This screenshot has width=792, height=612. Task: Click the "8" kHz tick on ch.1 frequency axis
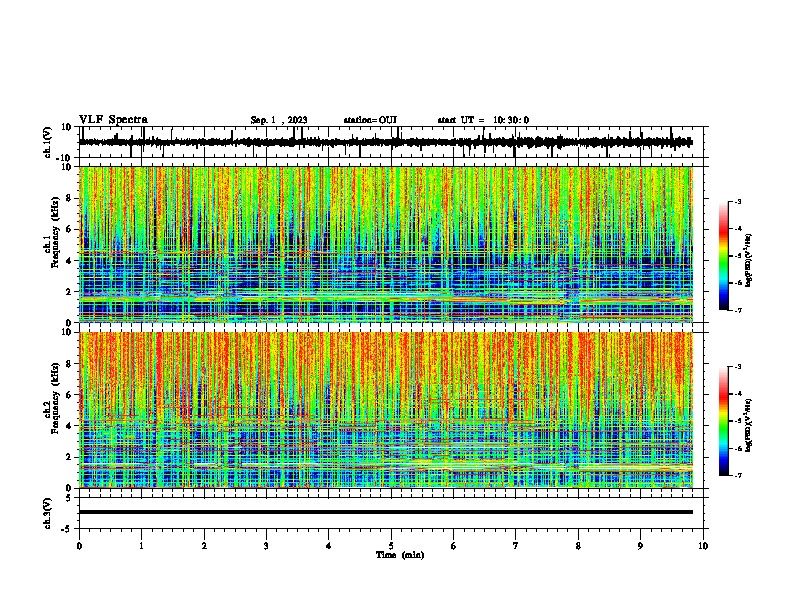tap(69, 198)
